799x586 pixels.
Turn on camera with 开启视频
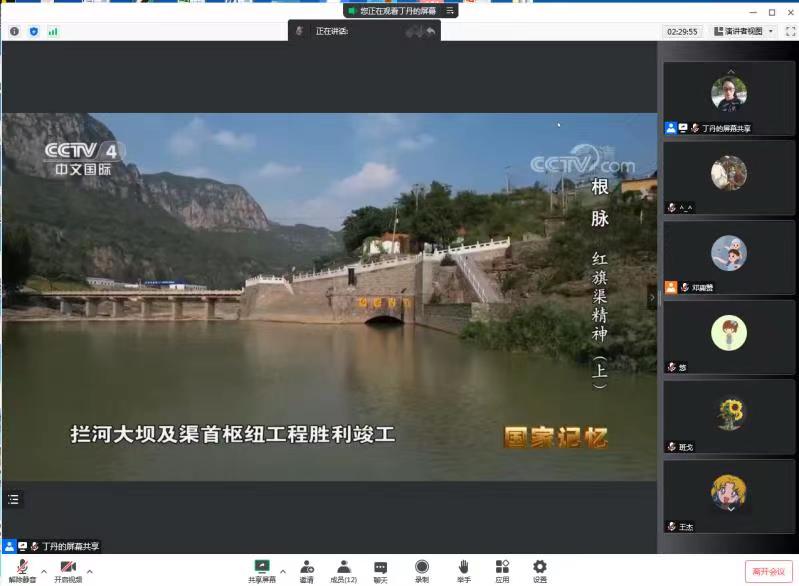click(68, 570)
